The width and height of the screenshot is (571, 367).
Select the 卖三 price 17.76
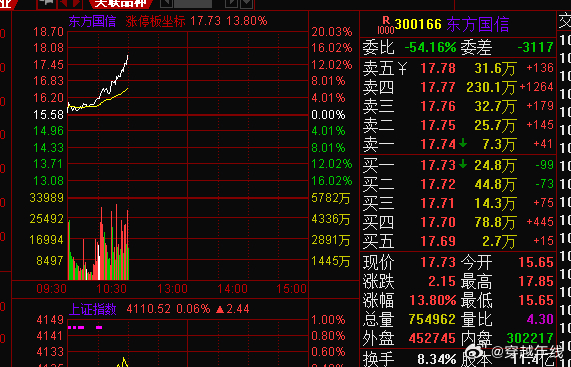coord(438,106)
